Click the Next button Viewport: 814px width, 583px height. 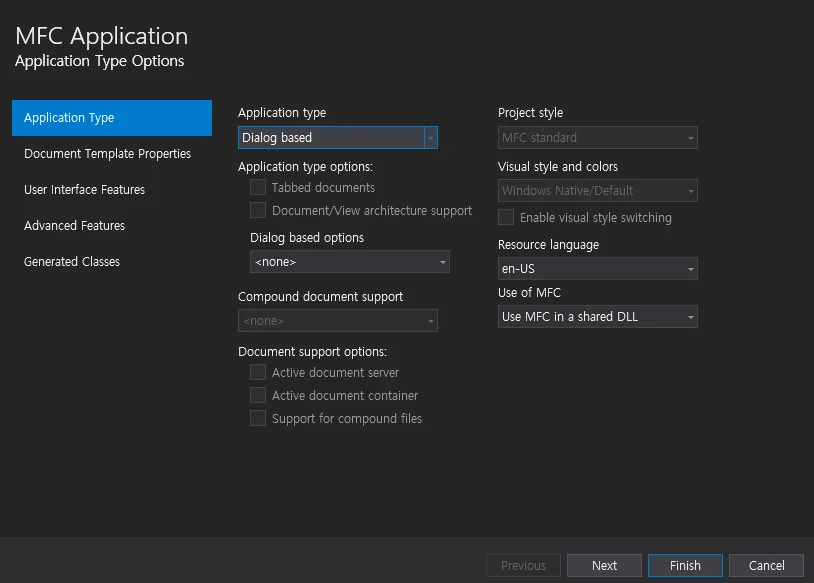click(604, 565)
